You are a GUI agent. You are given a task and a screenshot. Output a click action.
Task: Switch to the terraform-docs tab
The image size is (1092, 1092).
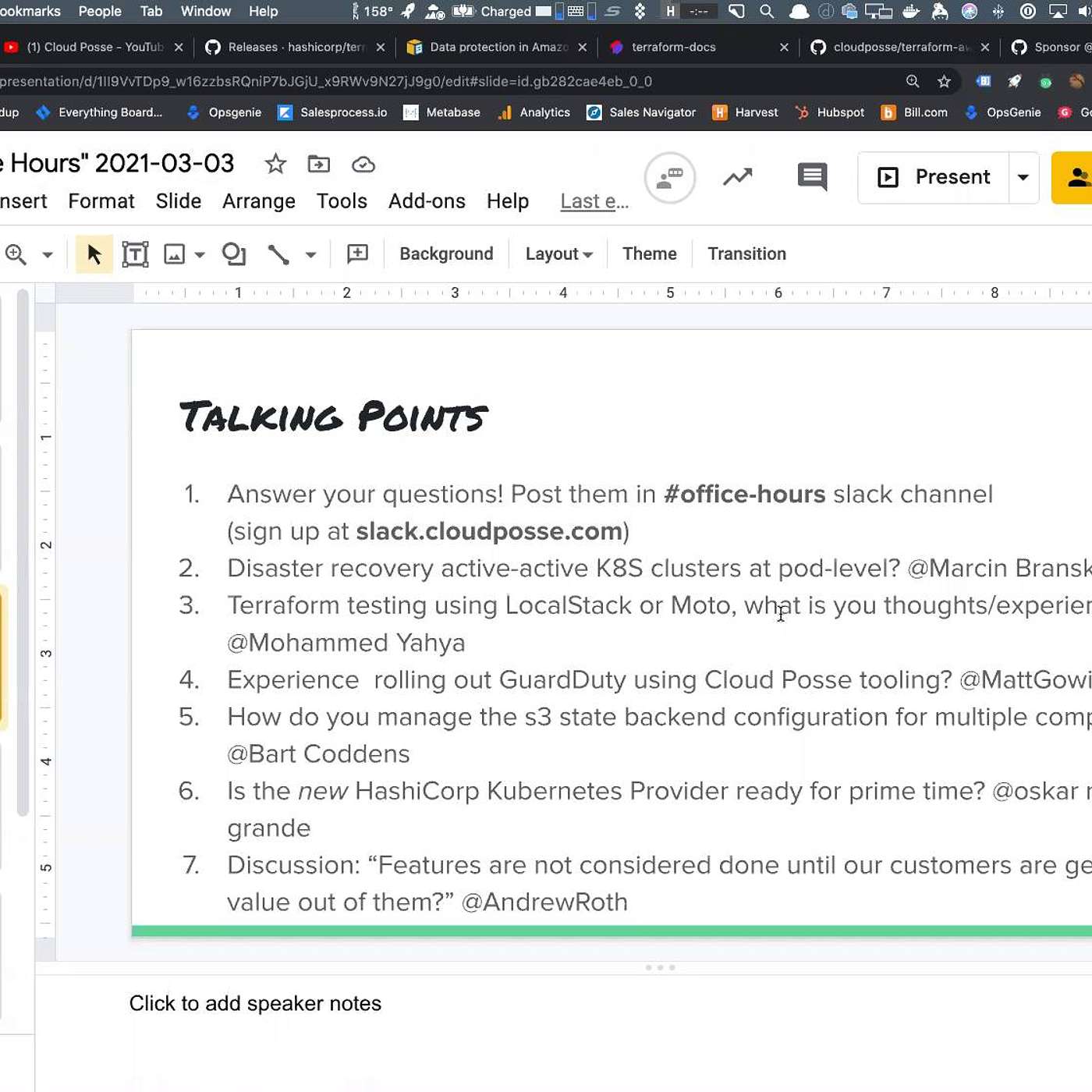tap(673, 47)
